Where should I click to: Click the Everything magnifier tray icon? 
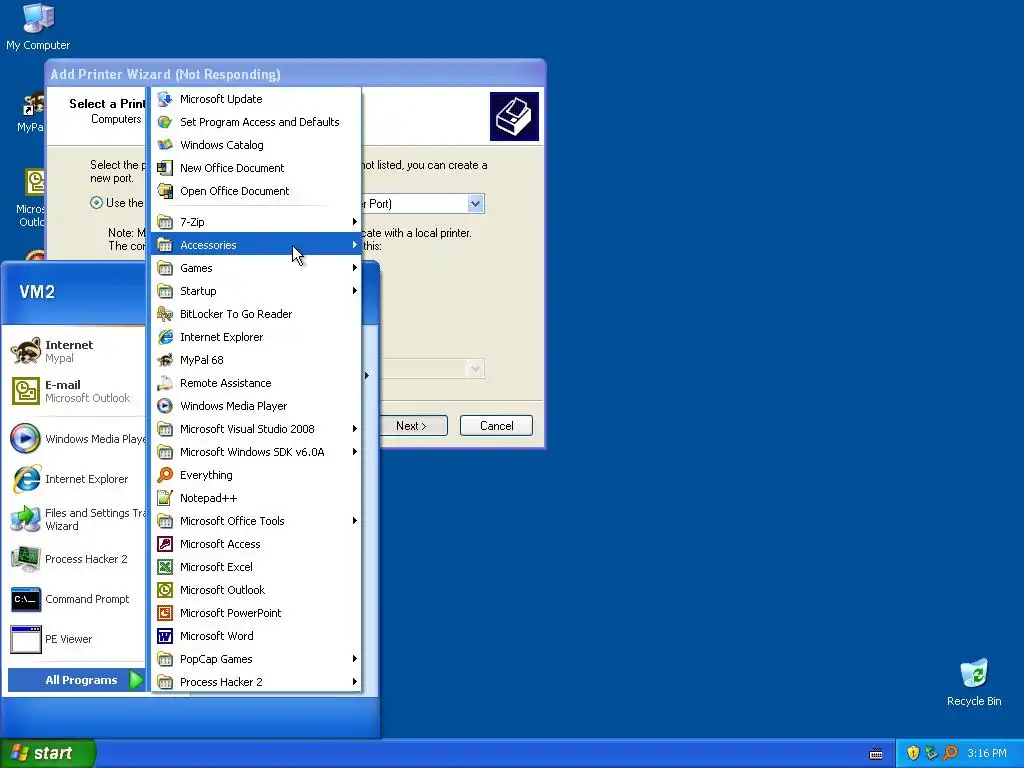[x=950, y=753]
